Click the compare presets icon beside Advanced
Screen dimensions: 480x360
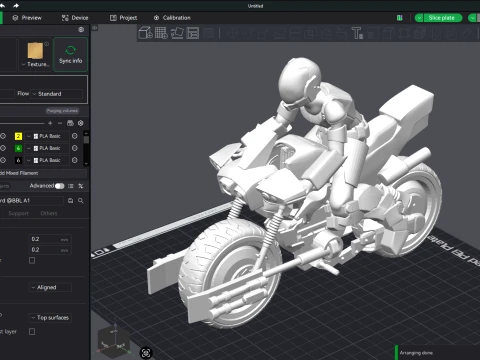coord(81,186)
